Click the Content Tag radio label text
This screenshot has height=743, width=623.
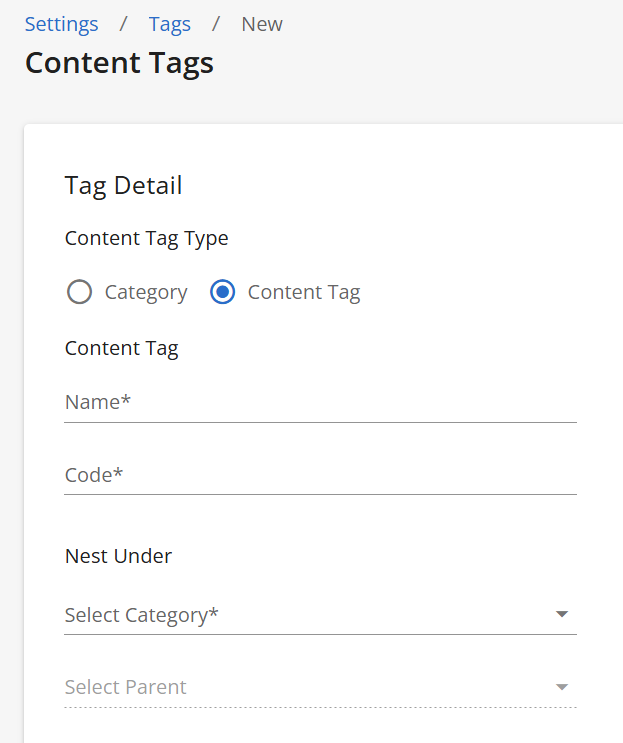point(304,292)
